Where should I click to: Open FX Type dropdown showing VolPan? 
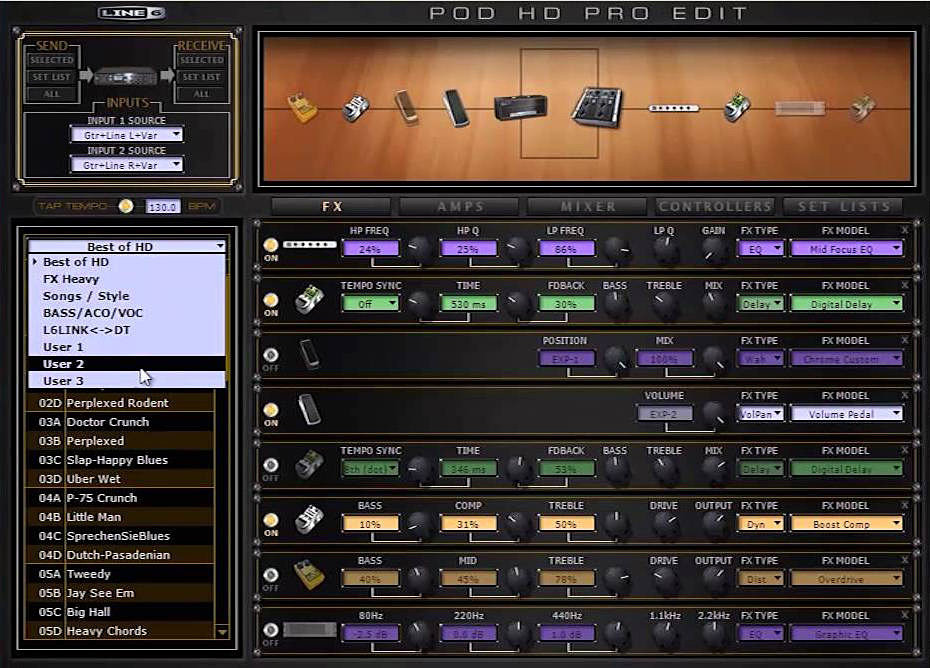tap(760, 414)
